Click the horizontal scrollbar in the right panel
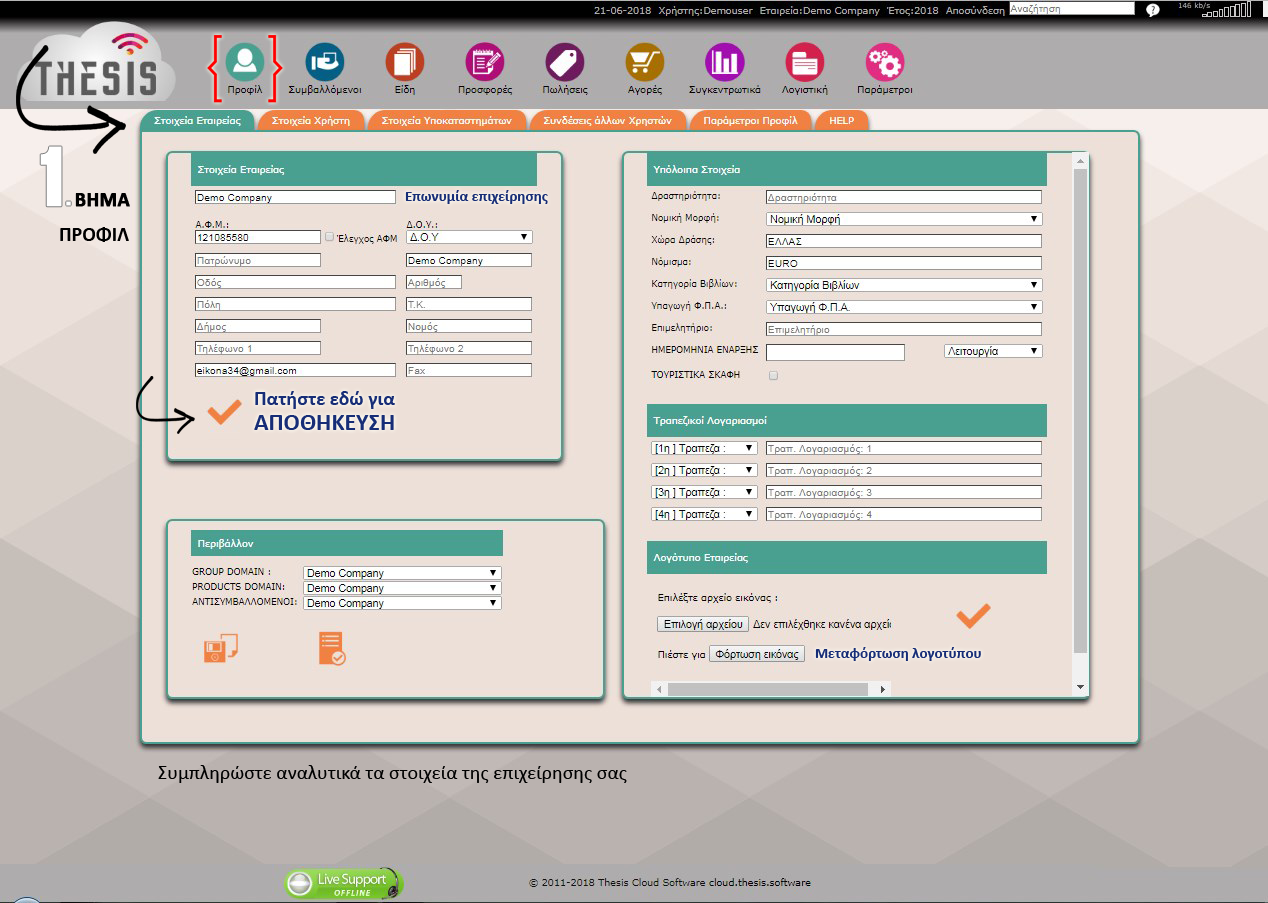This screenshot has height=903, width=1268. pyautogui.click(x=767, y=689)
